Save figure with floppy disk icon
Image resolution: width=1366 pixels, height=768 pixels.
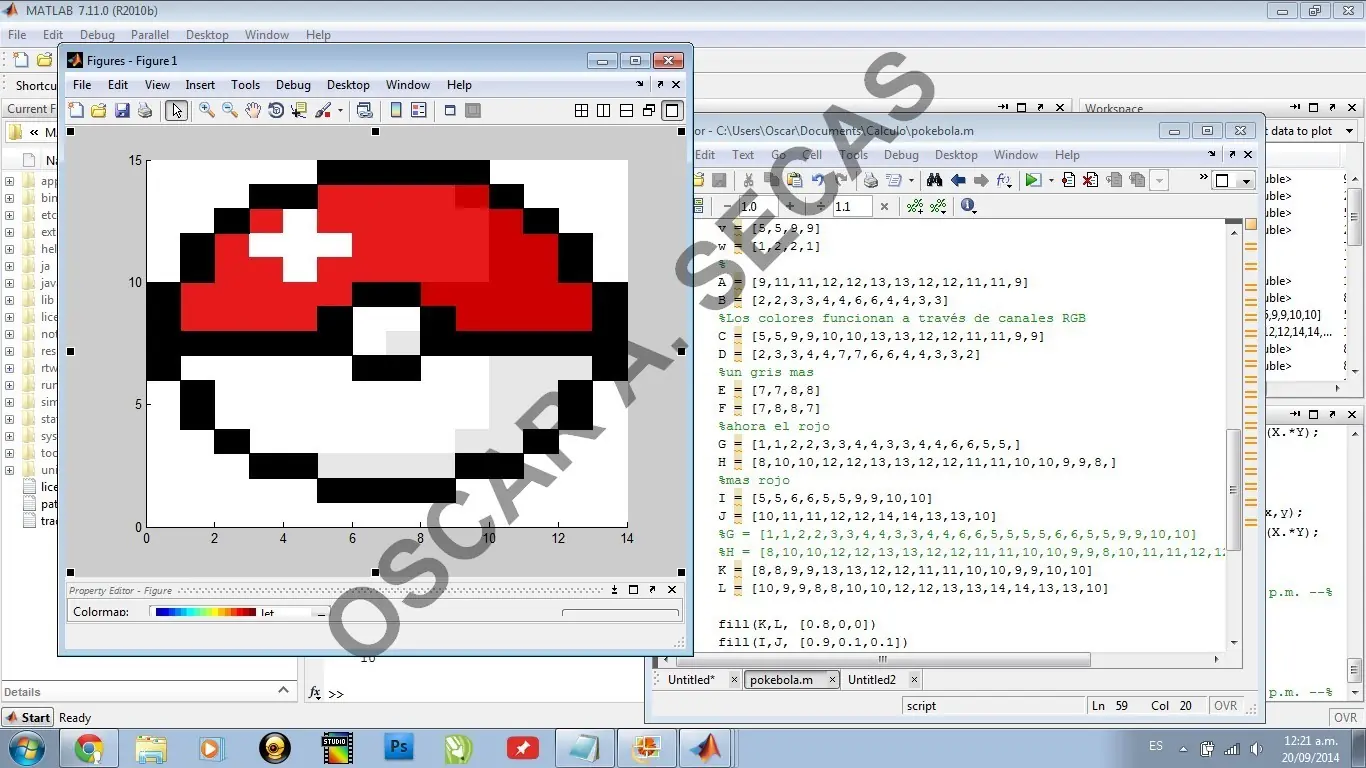point(122,110)
